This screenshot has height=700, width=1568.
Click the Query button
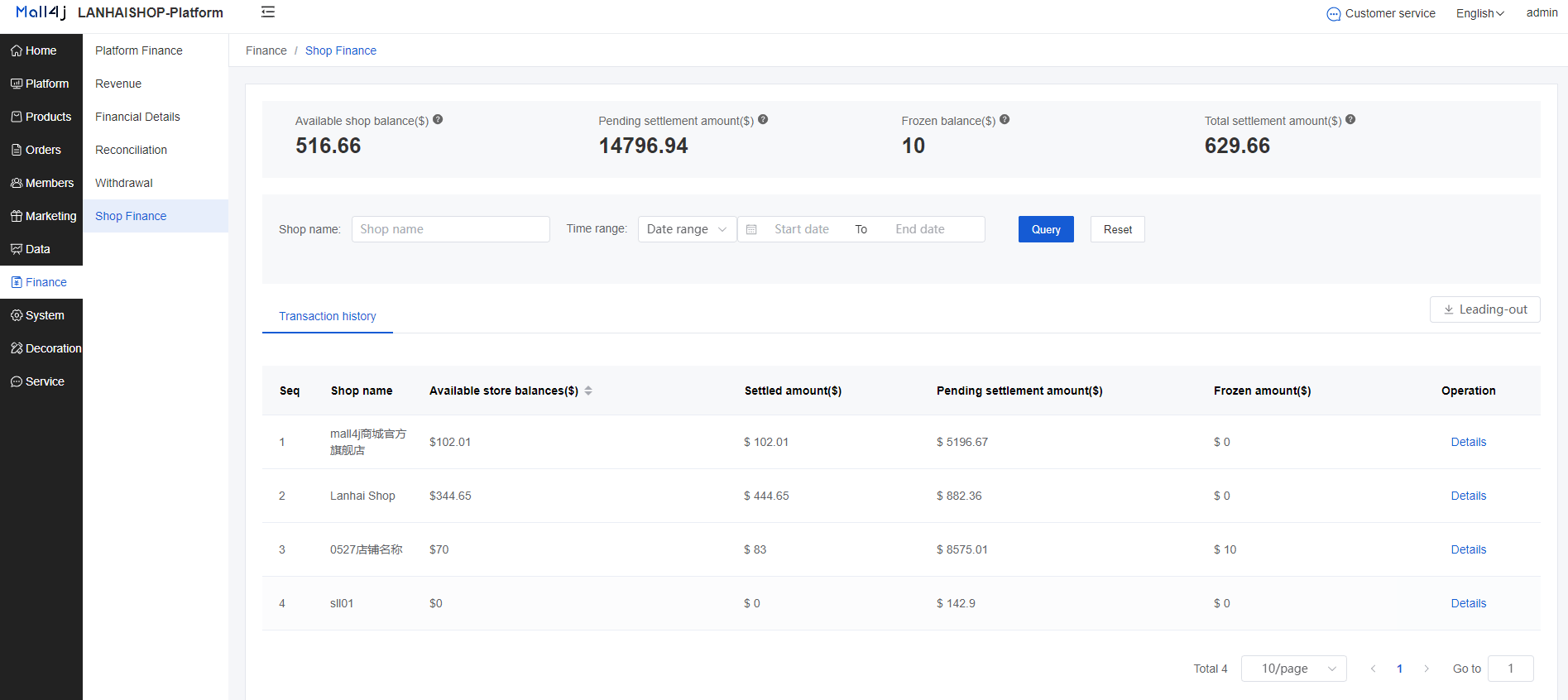[1046, 229]
